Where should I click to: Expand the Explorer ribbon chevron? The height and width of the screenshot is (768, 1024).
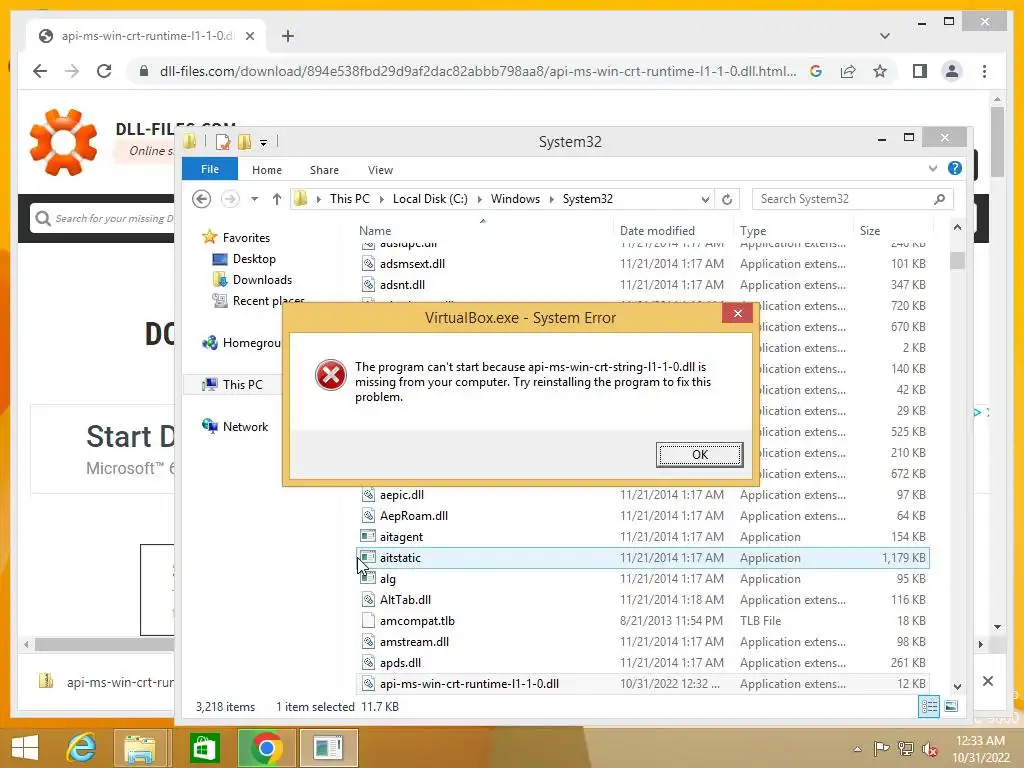(933, 168)
